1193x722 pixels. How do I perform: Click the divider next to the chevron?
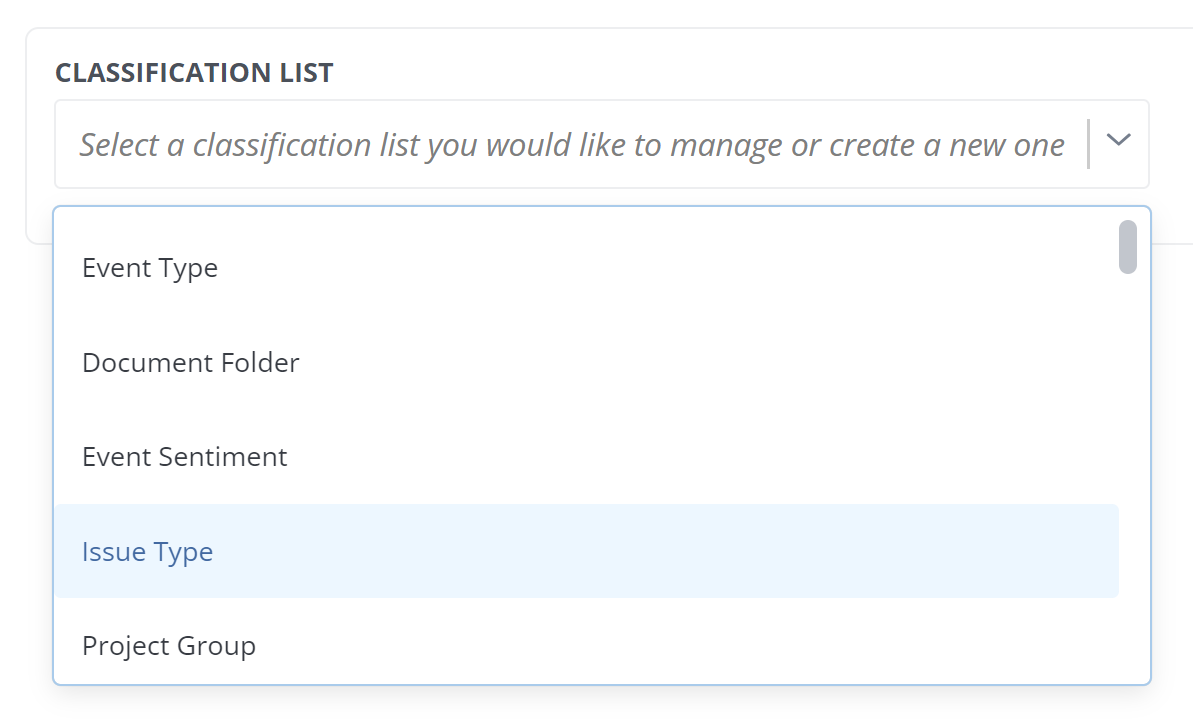1087,144
